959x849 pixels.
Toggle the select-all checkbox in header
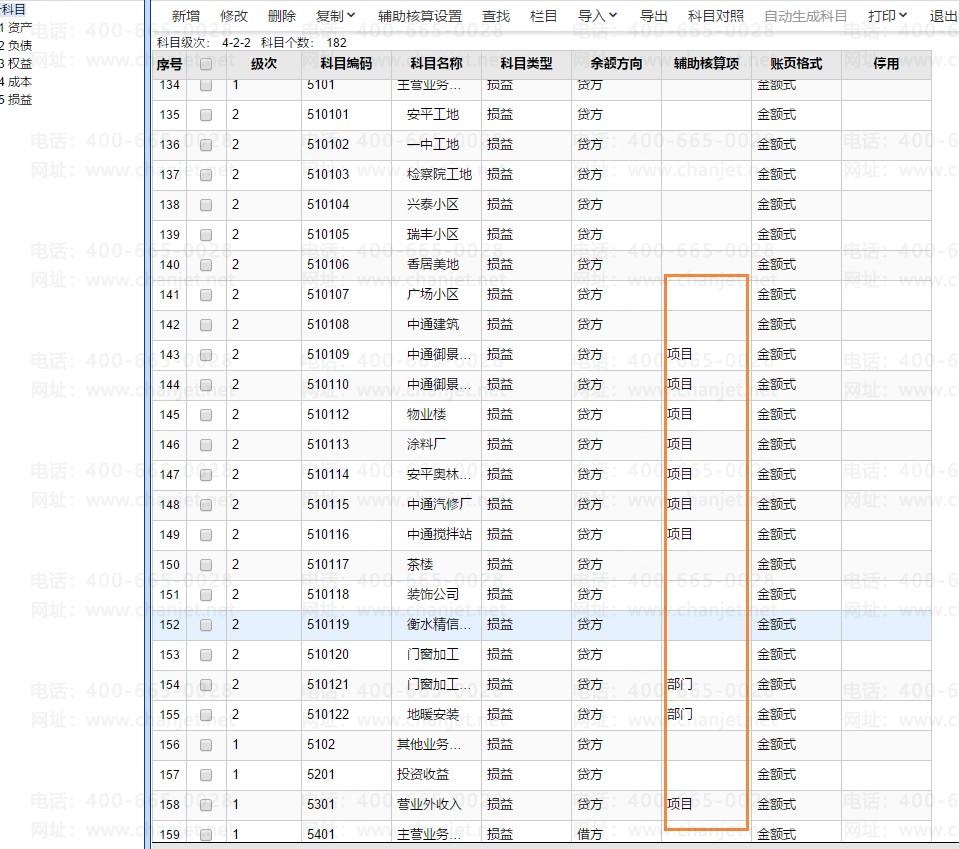pyautogui.click(x=206, y=64)
